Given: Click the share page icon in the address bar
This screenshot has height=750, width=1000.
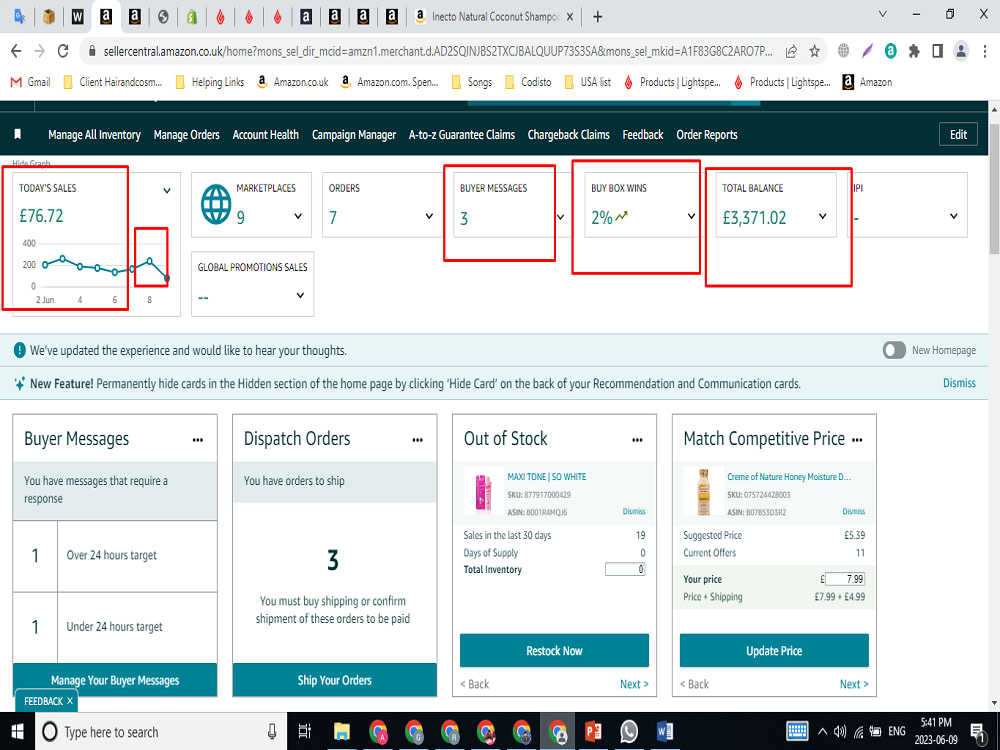Looking at the screenshot, I should coord(791,52).
